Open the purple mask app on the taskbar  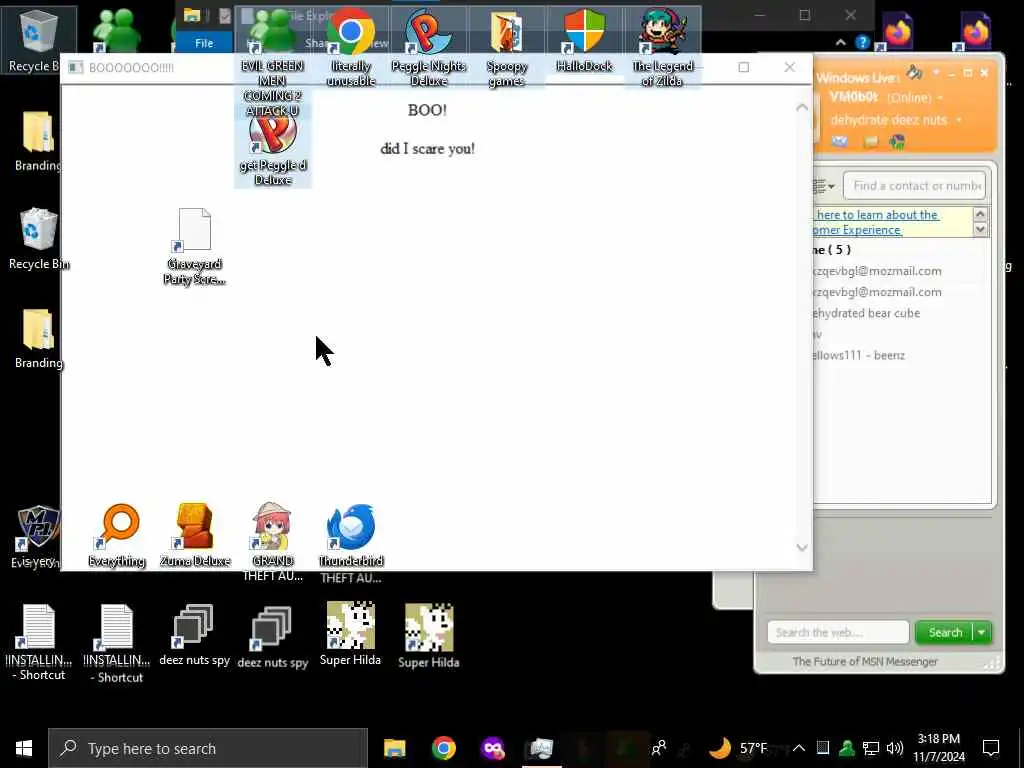click(492, 748)
